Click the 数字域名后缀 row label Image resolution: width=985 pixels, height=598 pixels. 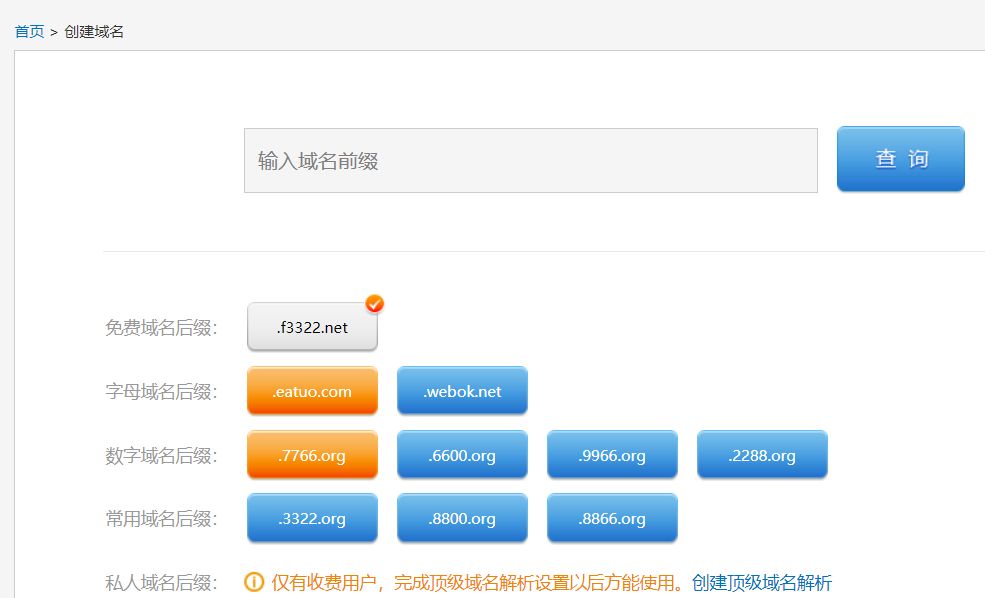(161, 455)
